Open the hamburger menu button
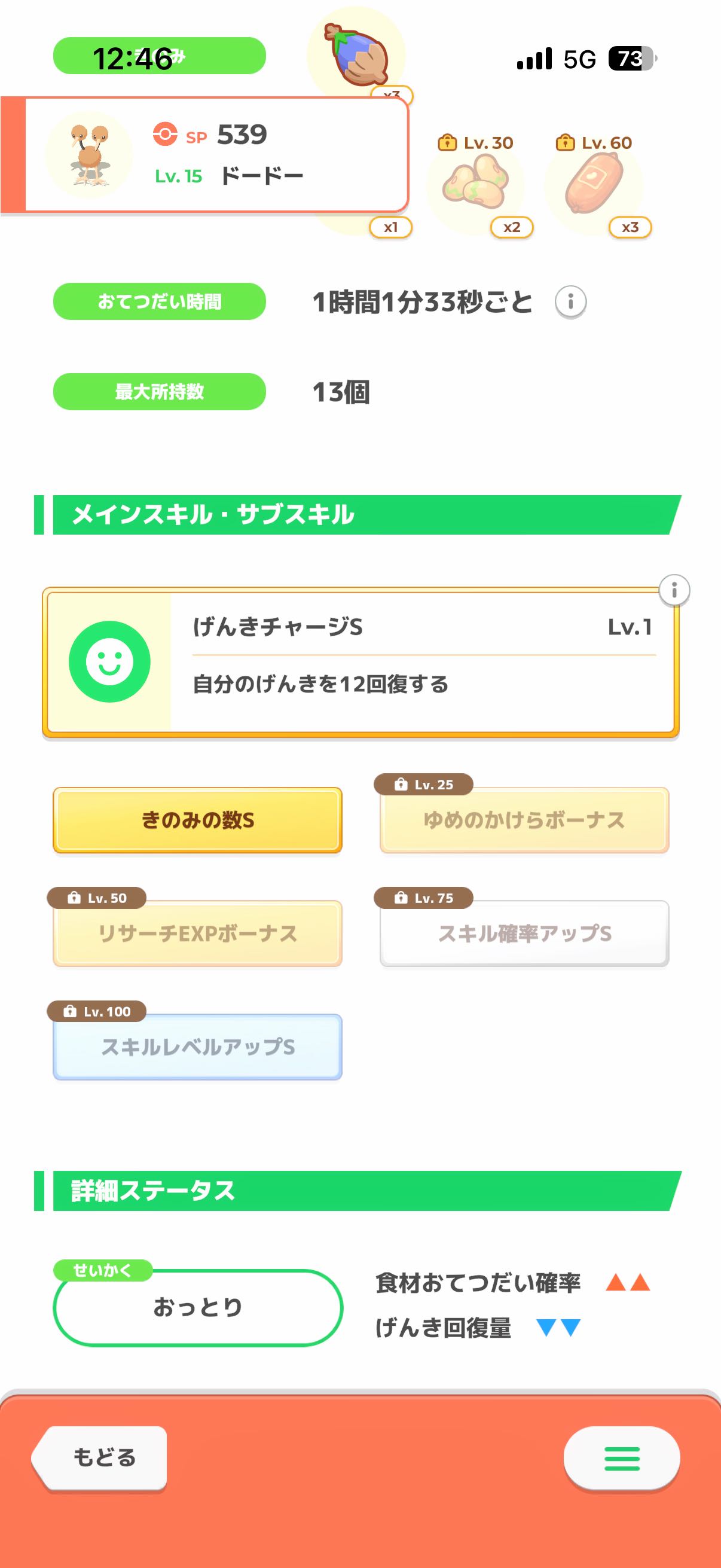721x1568 pixels. pos(621,1458)
